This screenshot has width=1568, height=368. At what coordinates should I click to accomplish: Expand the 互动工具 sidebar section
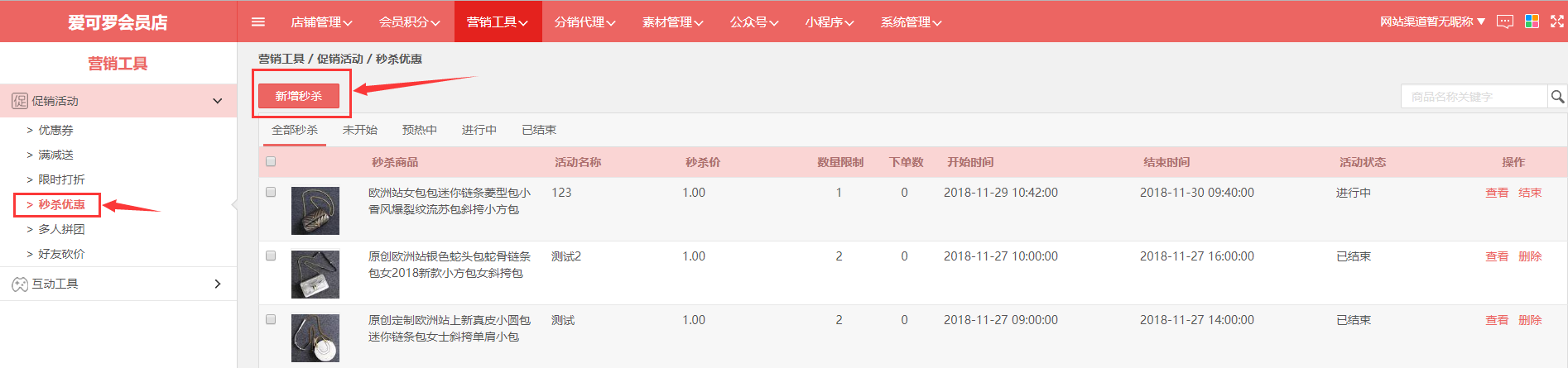(218, 284)
